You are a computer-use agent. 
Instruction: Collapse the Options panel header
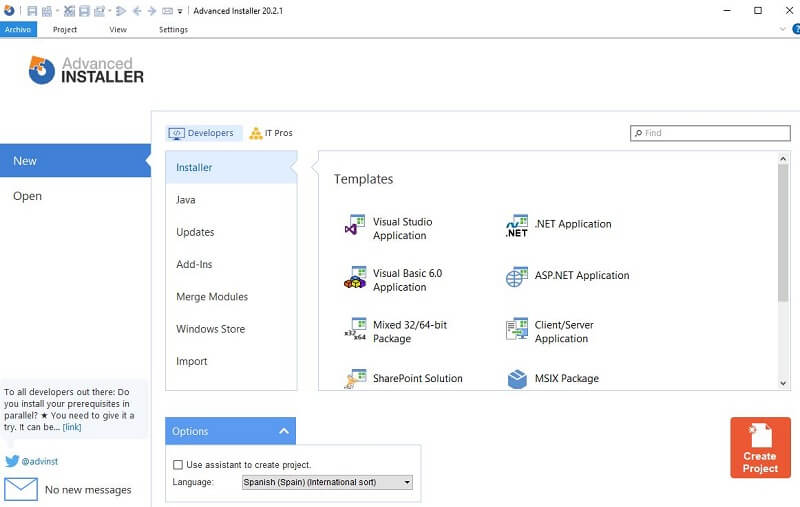coord(231,431)
